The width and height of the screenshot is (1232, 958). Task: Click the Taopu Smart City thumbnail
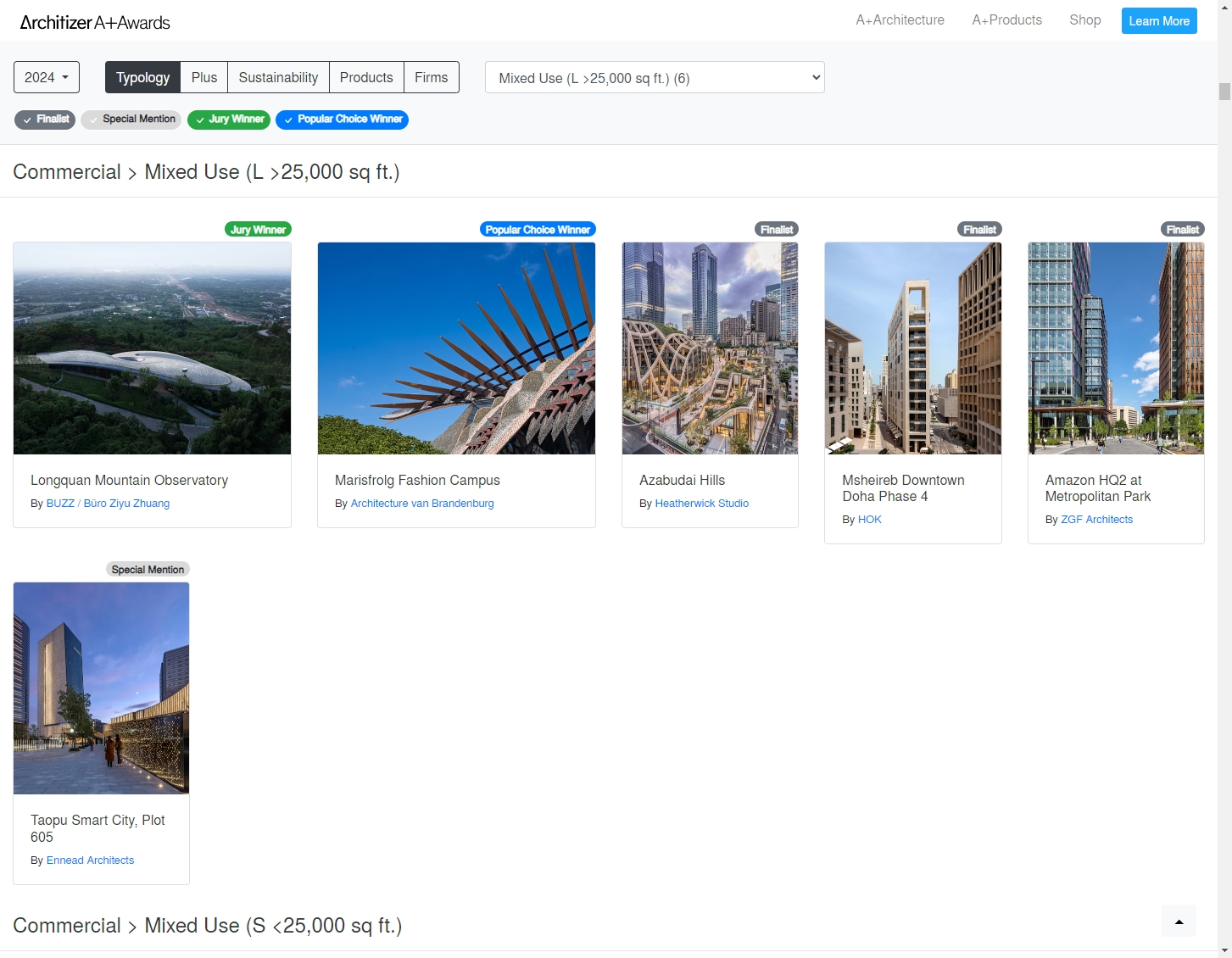pos(101,688)
